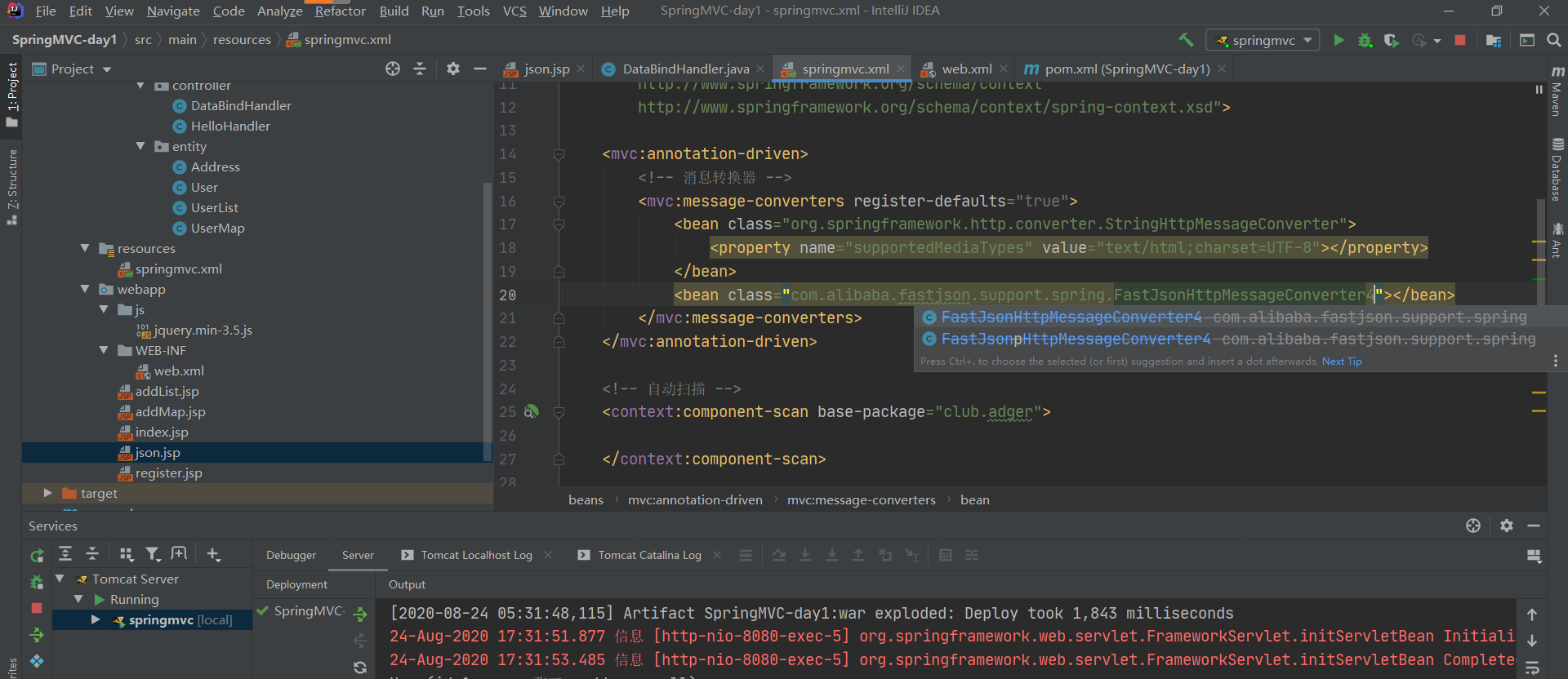1568x679 pixels.
Task: Add a service with the plus icon
Action: pos(213,554)
